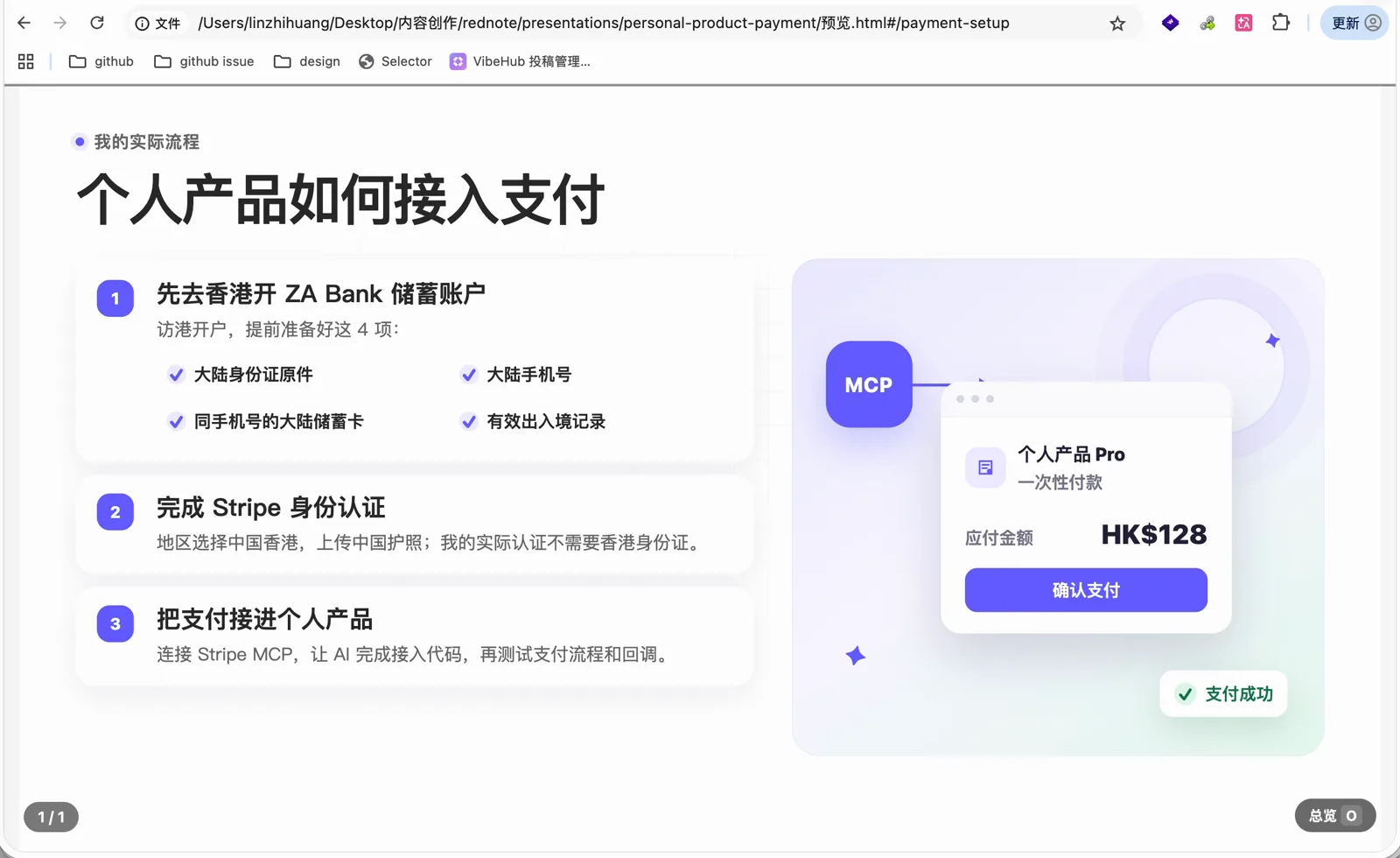Click the MCP rounded square icon
This screenshot has height=858, width=1400.
tap(869, 384)
